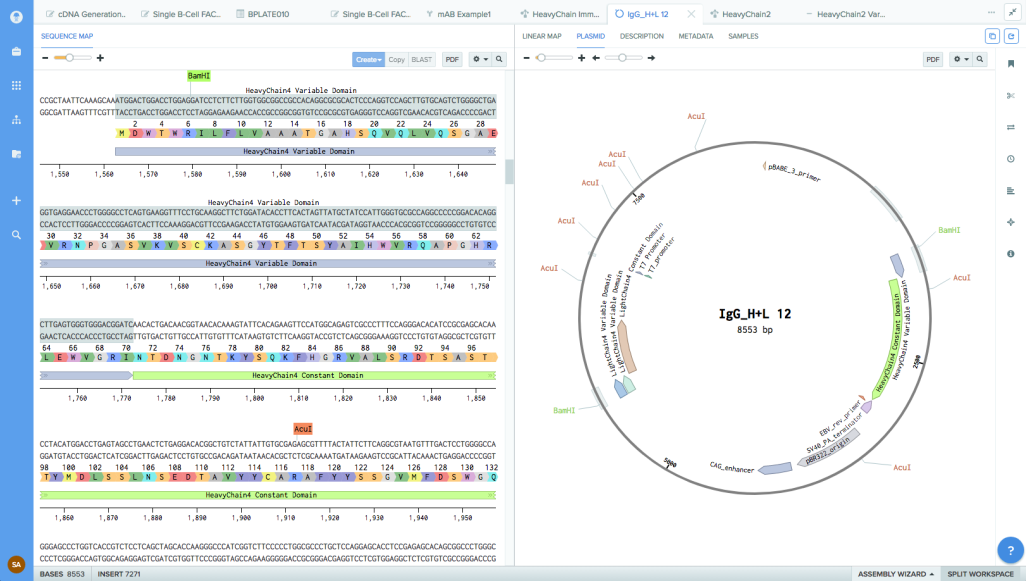Click the history clock icon
The height and width of the screenshot is (581, 1026).
click(x=1011, y=159)
